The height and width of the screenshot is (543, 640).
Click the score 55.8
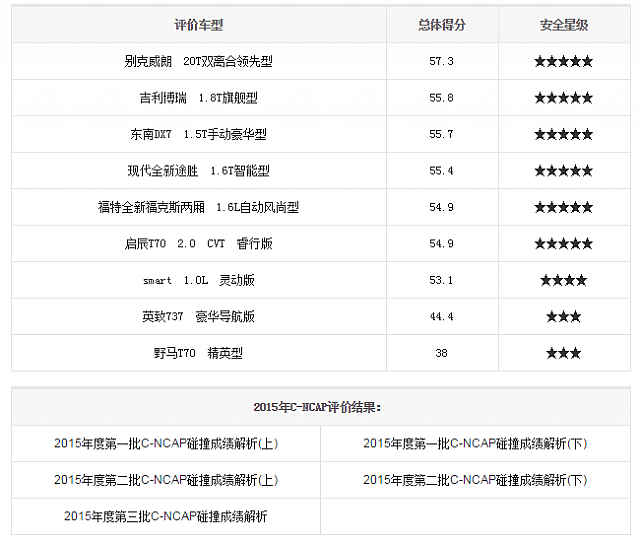coord(441,98)
